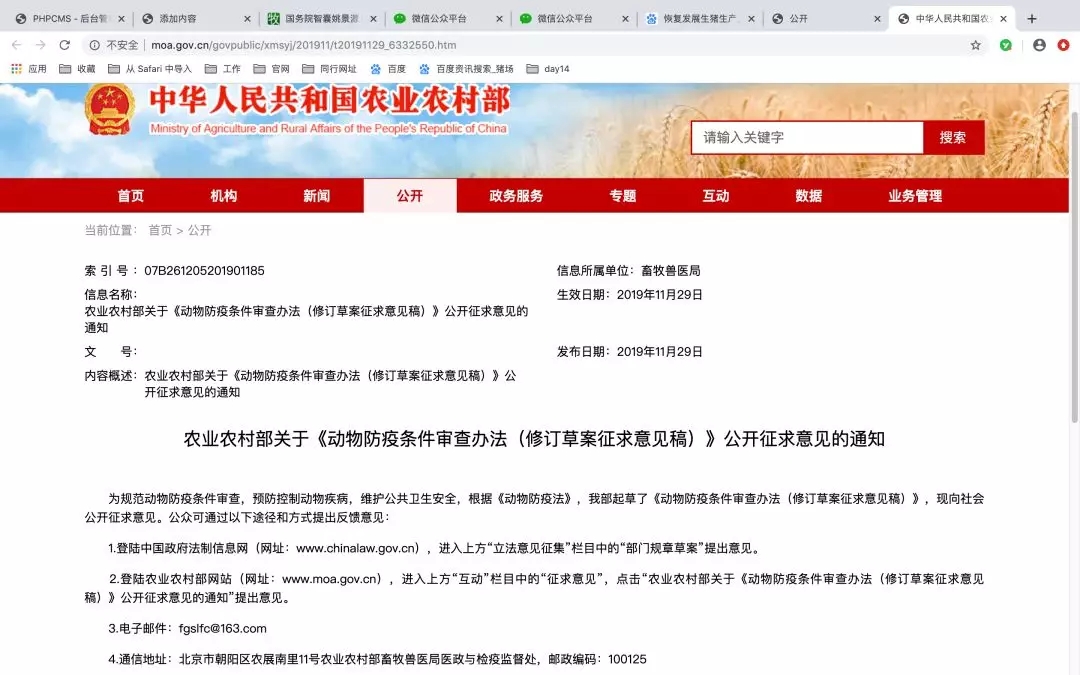1080x675 pixels.
Task: Open the red extension icon in toolbar
Action: 1063,45
